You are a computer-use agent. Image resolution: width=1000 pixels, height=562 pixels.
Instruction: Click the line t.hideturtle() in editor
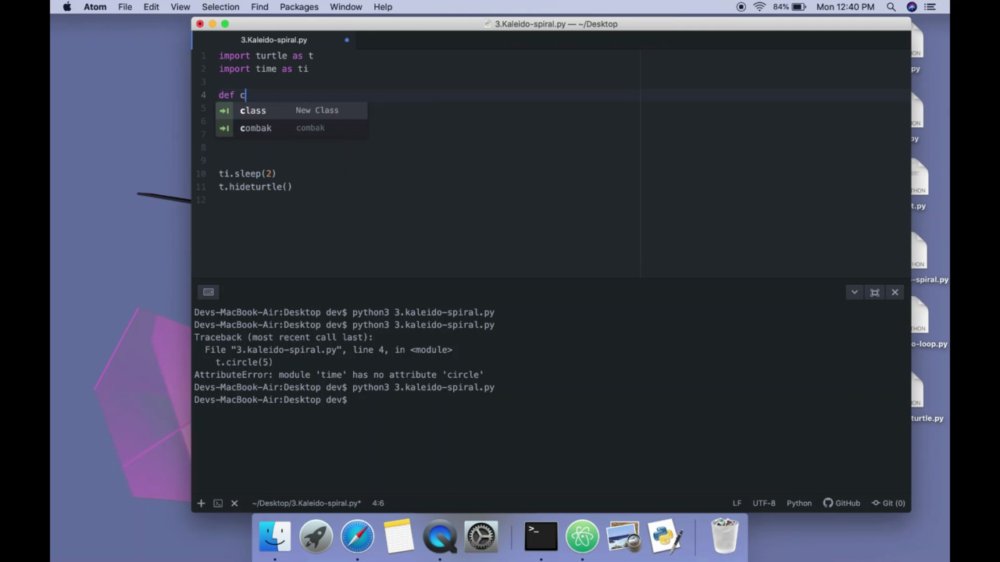(255, 187)
